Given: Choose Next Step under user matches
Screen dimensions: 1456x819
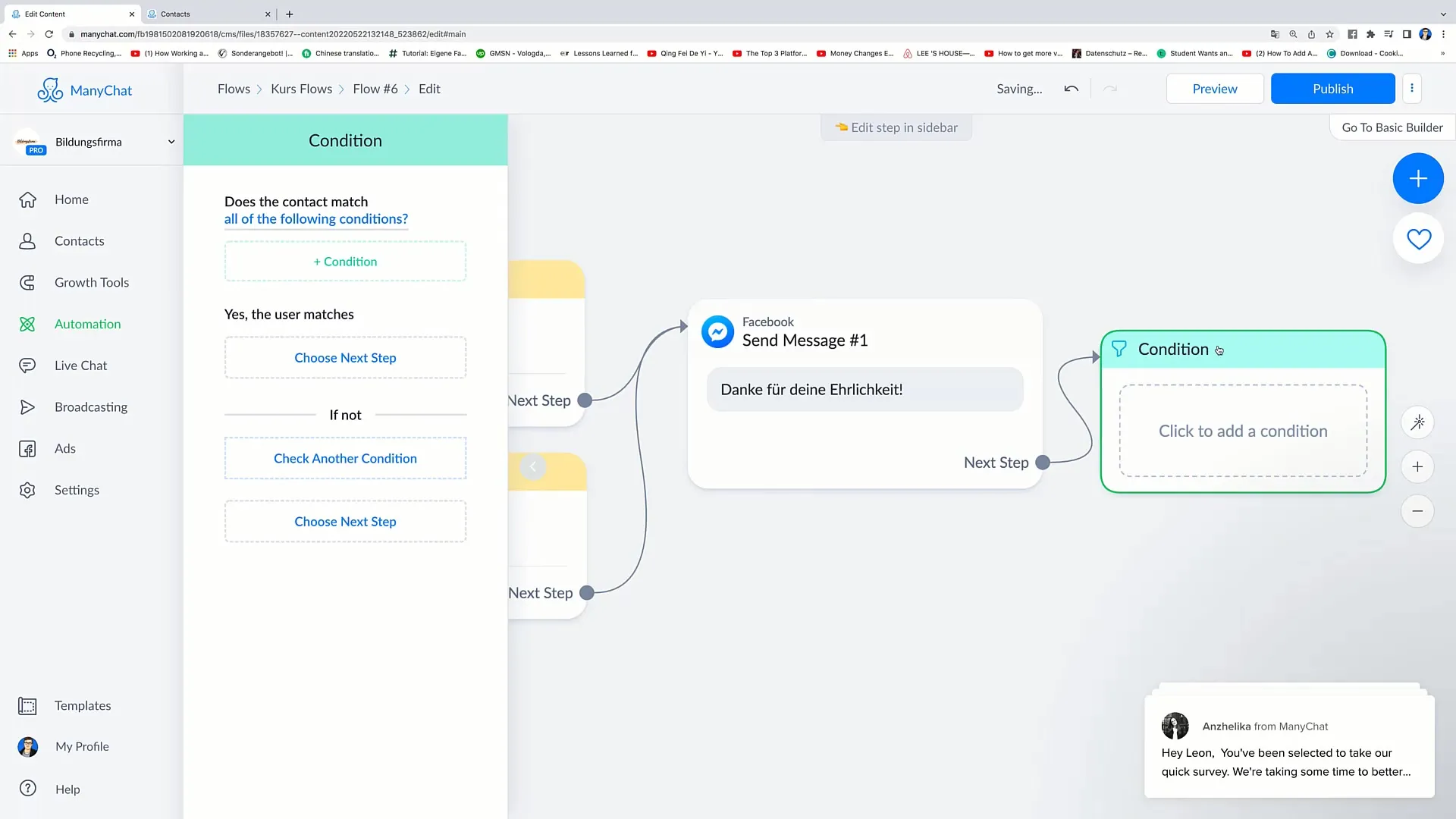Looking at the screenshot, I should [345, 358].
